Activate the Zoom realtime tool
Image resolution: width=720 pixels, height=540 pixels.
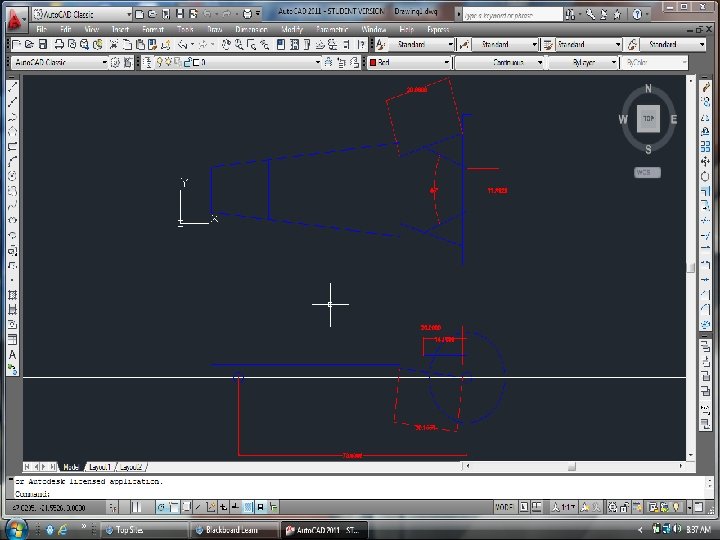[x=239, y=45]
